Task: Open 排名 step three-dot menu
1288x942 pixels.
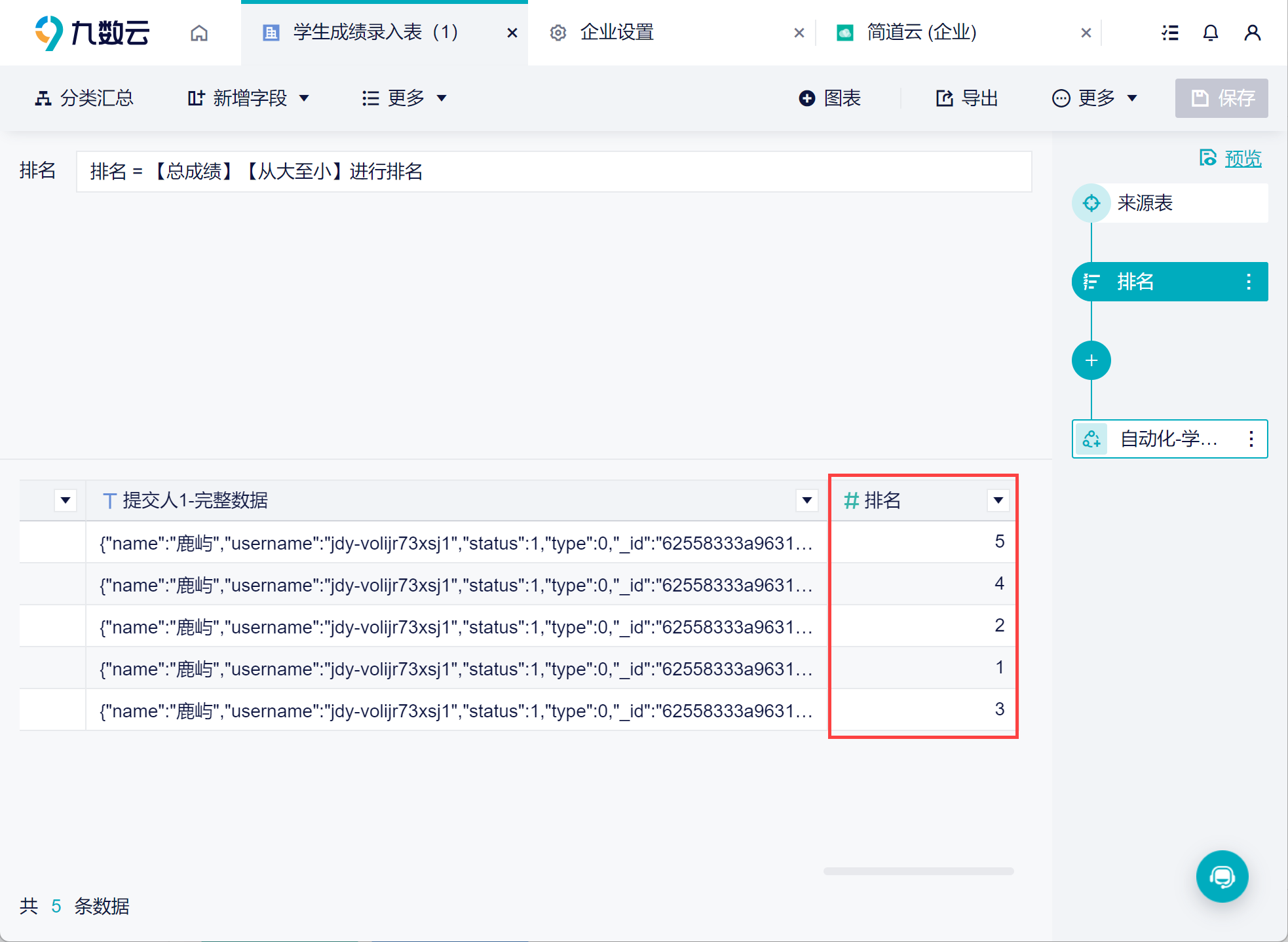Action: (x=1249, y=282)
